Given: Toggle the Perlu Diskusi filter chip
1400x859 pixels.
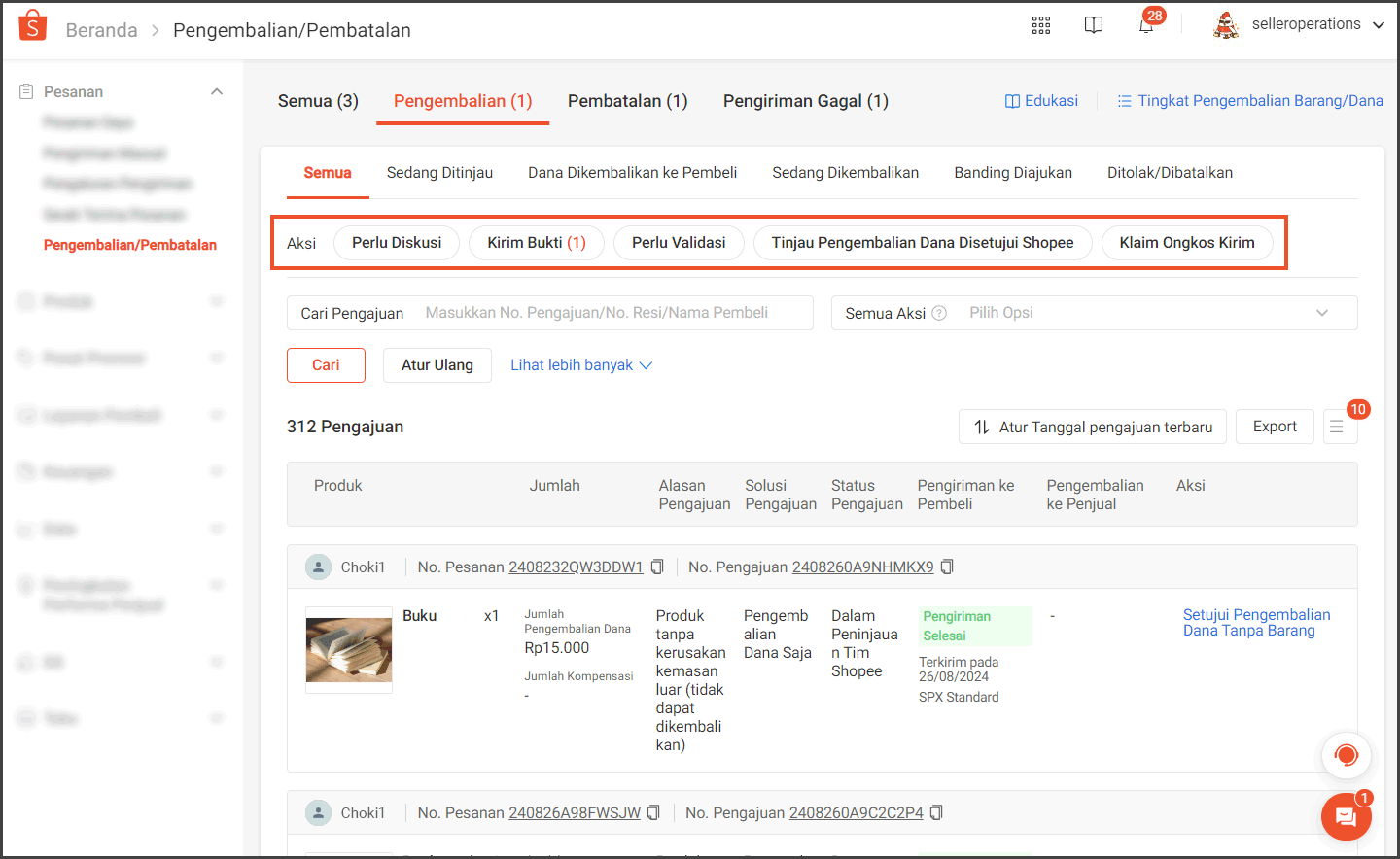Looking at the screenshot, I should pos(396,242).
